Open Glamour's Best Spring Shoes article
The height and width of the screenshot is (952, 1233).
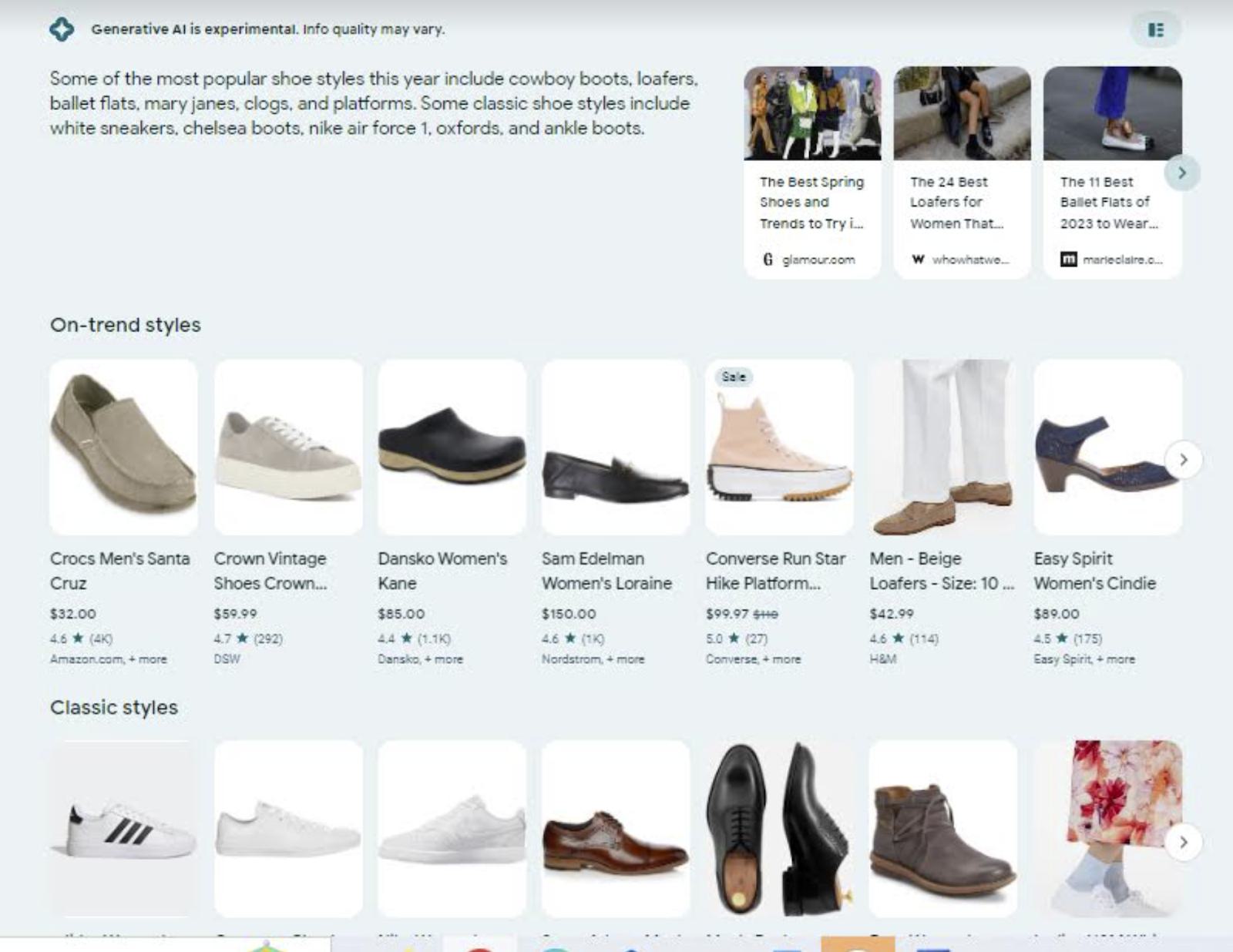point(811,202)
